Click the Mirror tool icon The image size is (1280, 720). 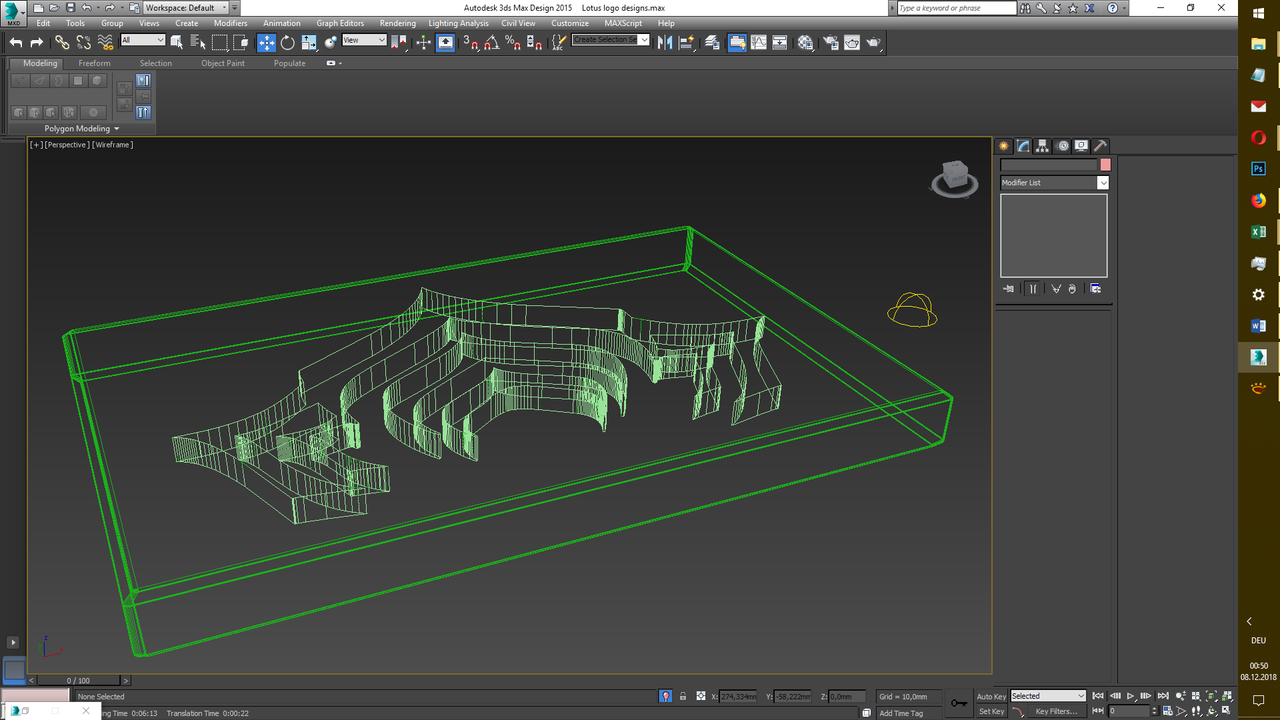[665, 42]
